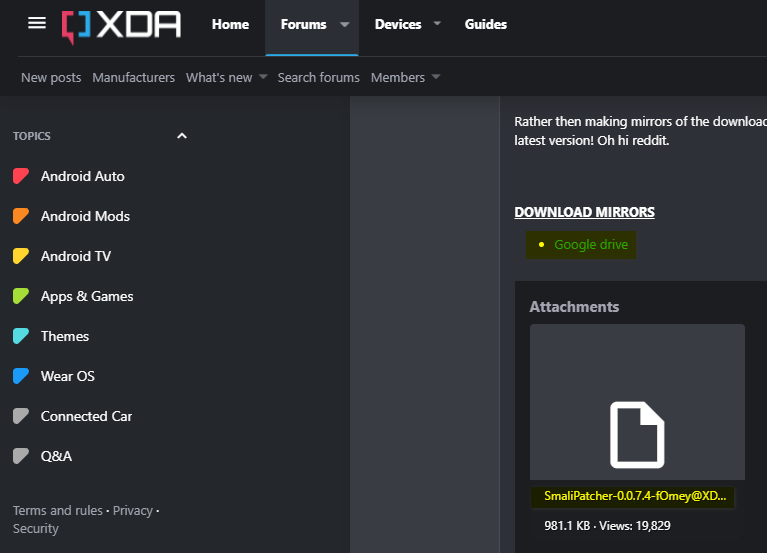Open Android Mods topic

(x=85, y=216)
